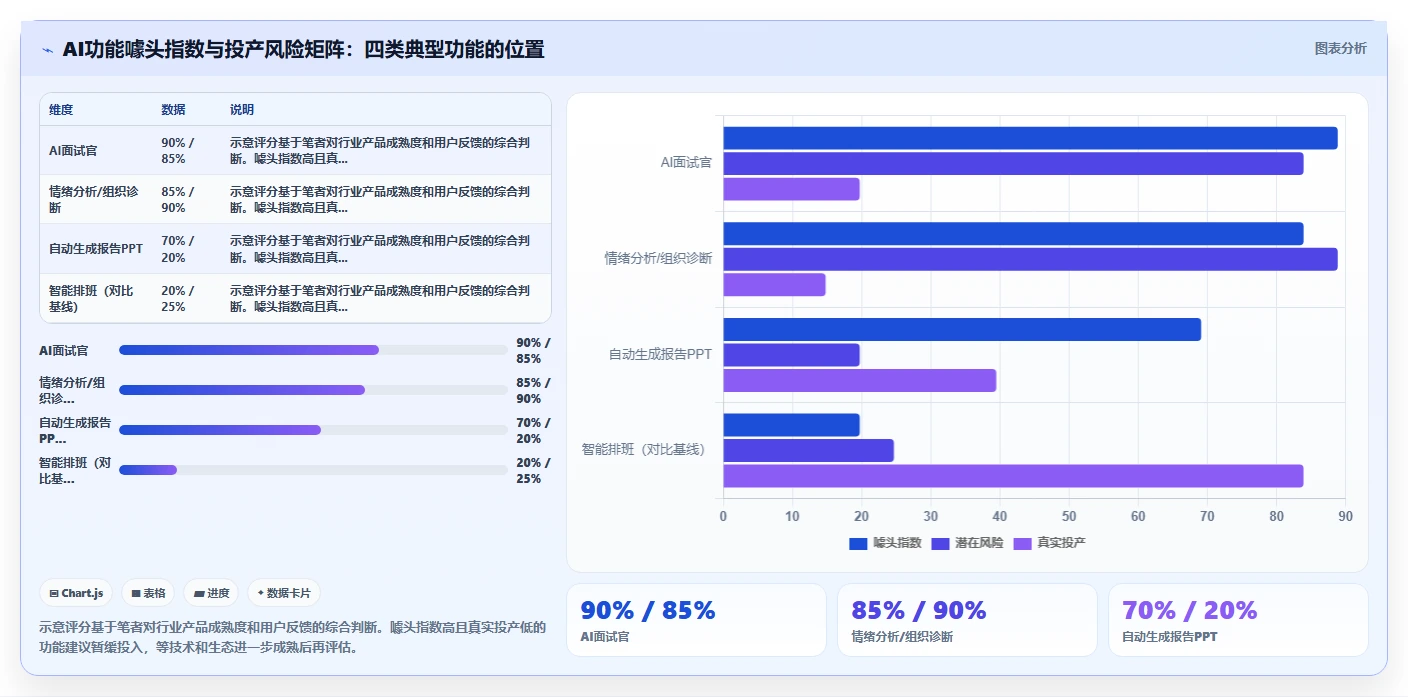Select the 数据卡片 tag
The height and width of the screenshot is (697, 1408).
284,593
